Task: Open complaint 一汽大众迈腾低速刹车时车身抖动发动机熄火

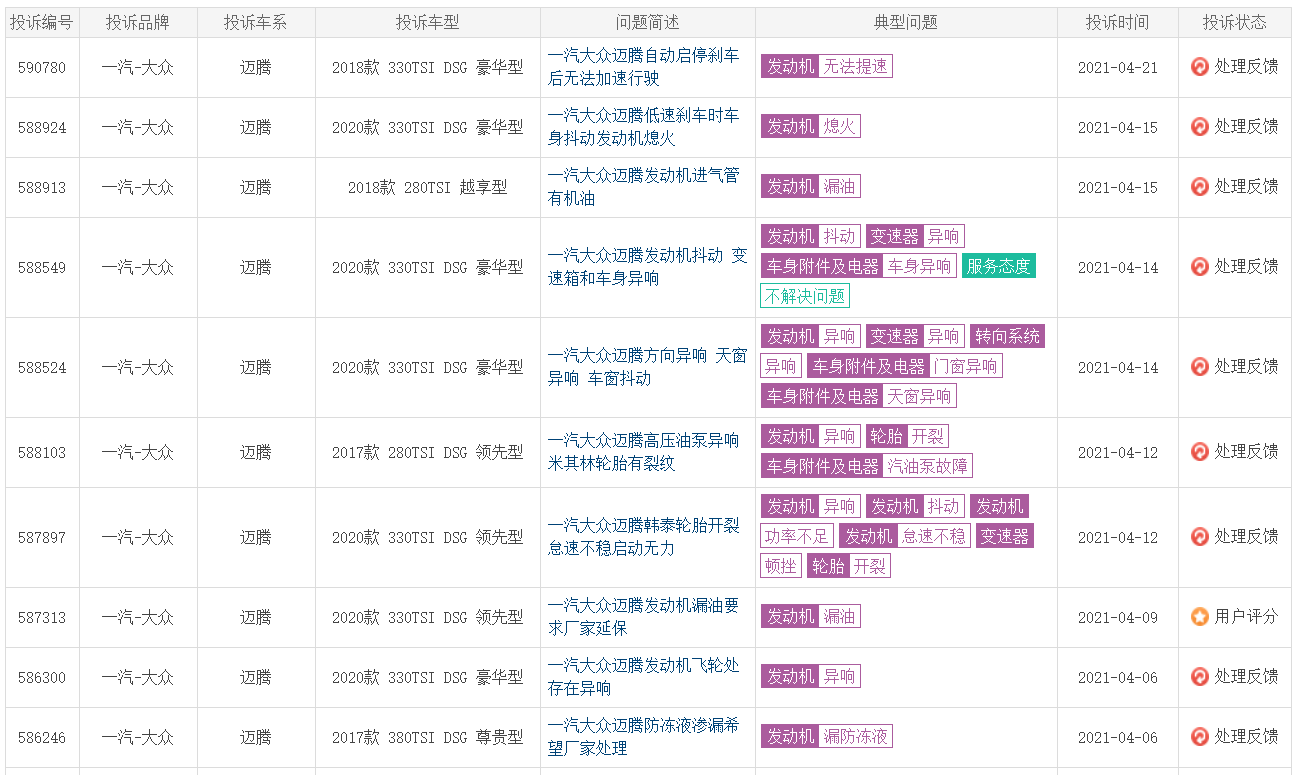Action: tap(644, 127)
